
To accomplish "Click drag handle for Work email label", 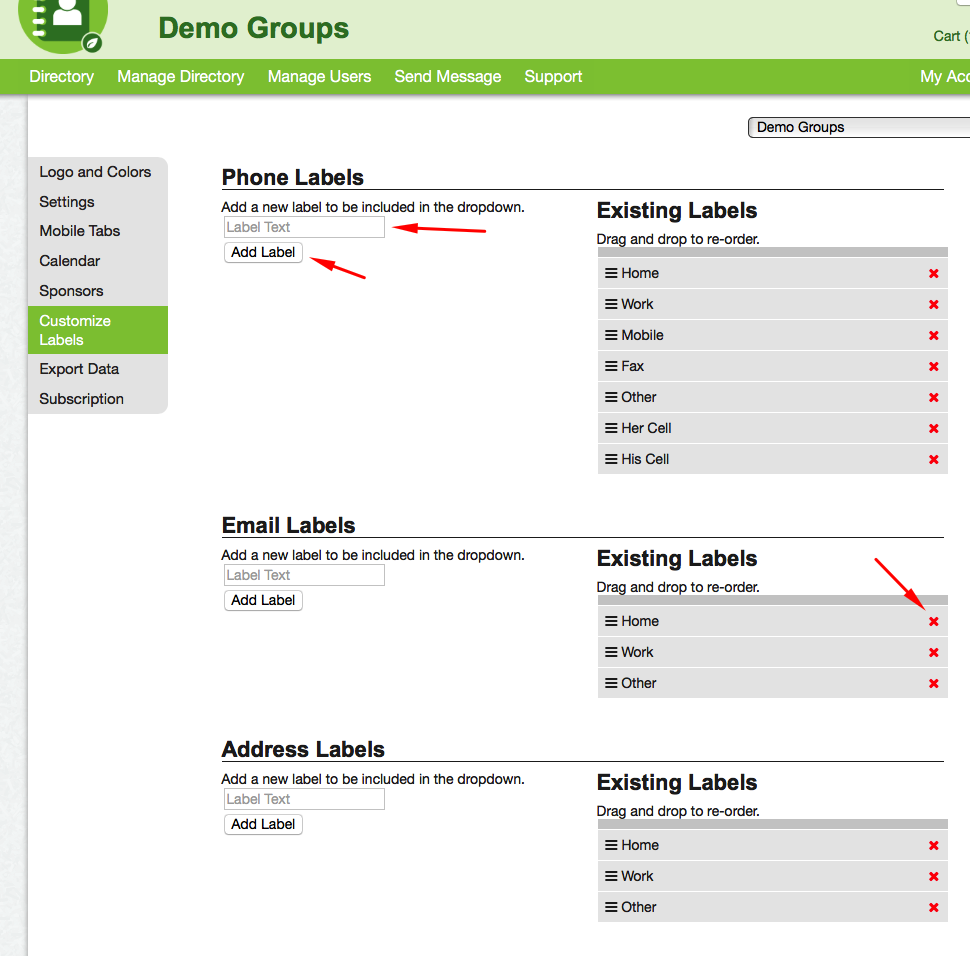I will click(611, 653).
